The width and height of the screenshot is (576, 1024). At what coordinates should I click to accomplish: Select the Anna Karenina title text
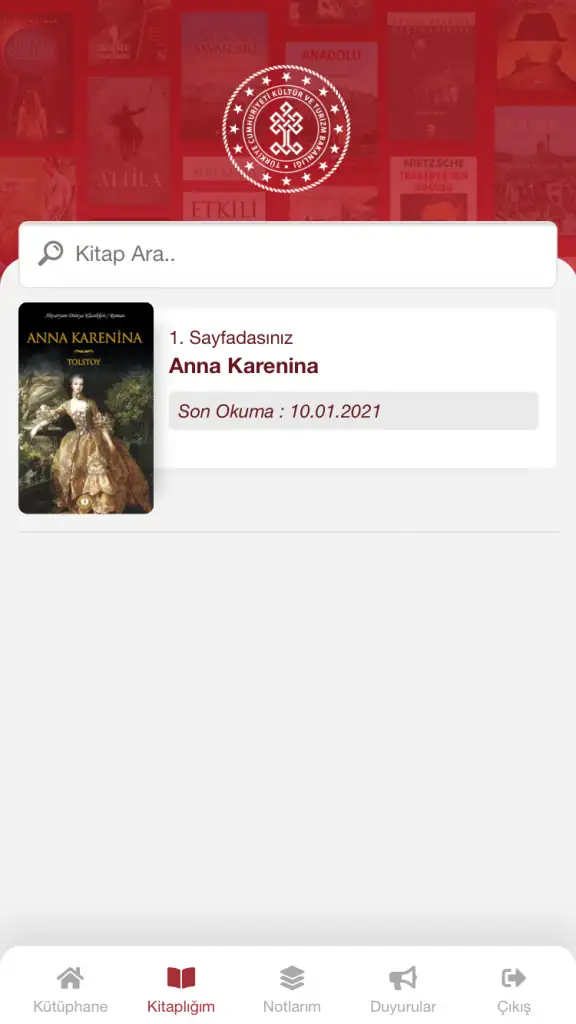(244, 366)
